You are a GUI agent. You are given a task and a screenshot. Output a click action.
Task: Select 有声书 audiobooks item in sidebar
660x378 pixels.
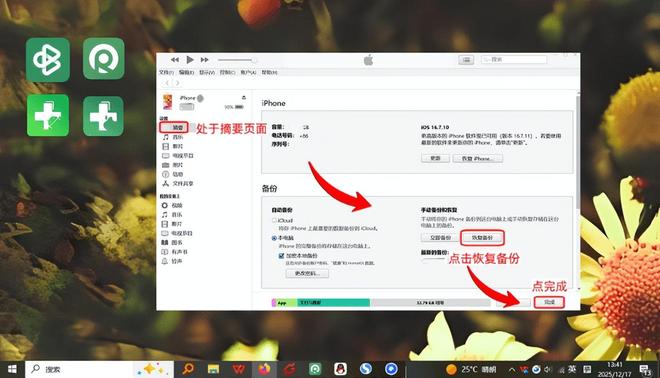coord(175,252)
